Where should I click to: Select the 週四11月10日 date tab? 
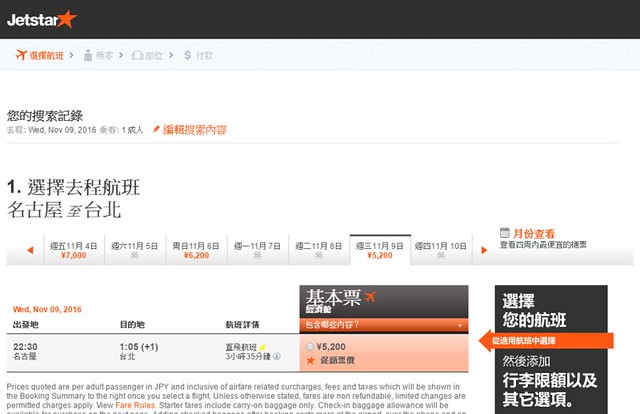pos(441,250)
